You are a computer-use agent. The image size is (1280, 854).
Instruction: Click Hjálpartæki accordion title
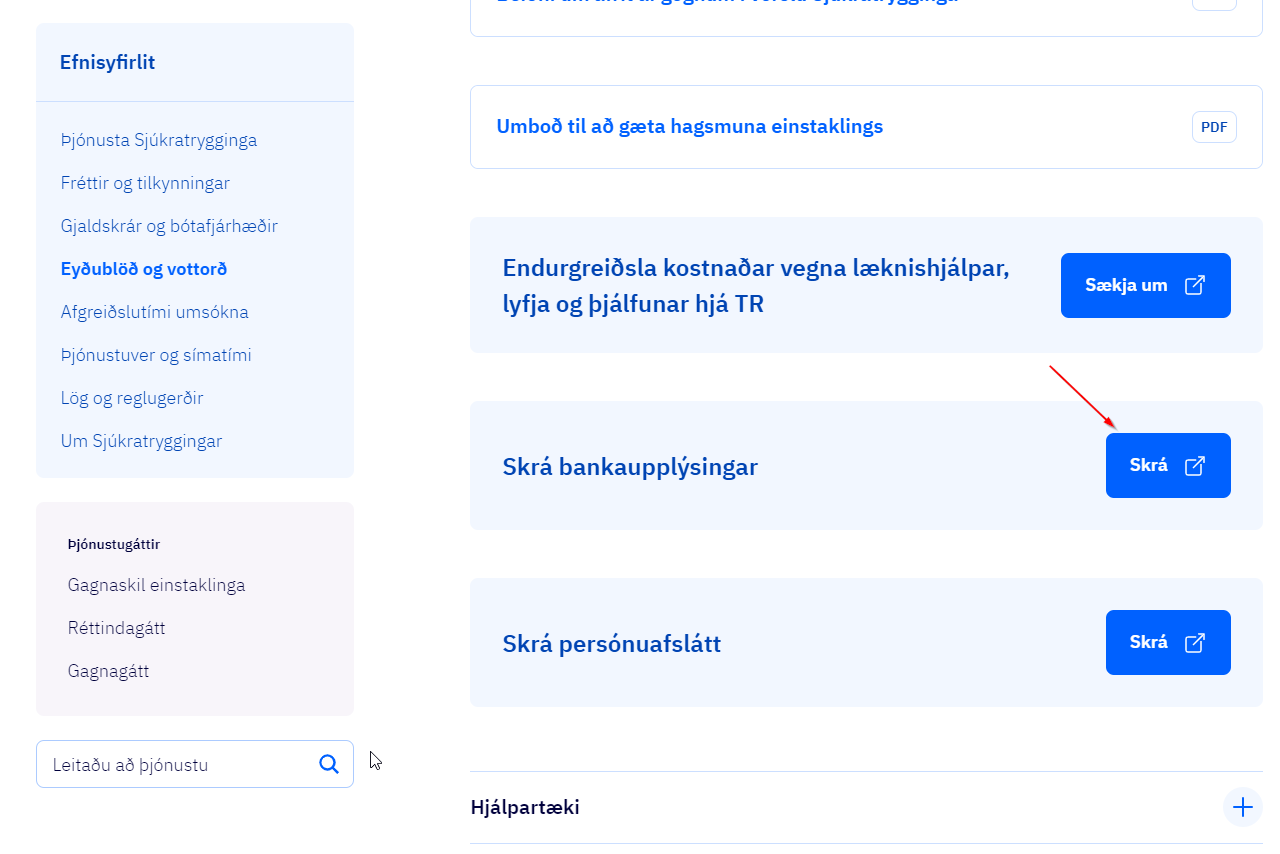(525, 807)
